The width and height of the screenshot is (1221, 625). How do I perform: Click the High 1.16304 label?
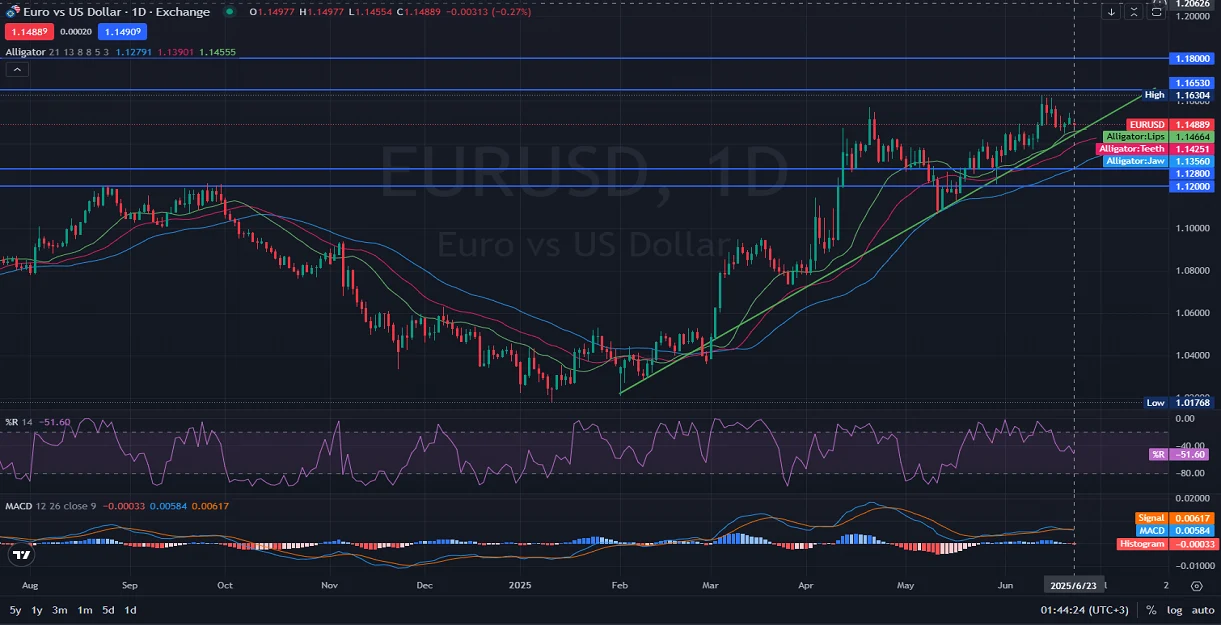pos(1178,95)
